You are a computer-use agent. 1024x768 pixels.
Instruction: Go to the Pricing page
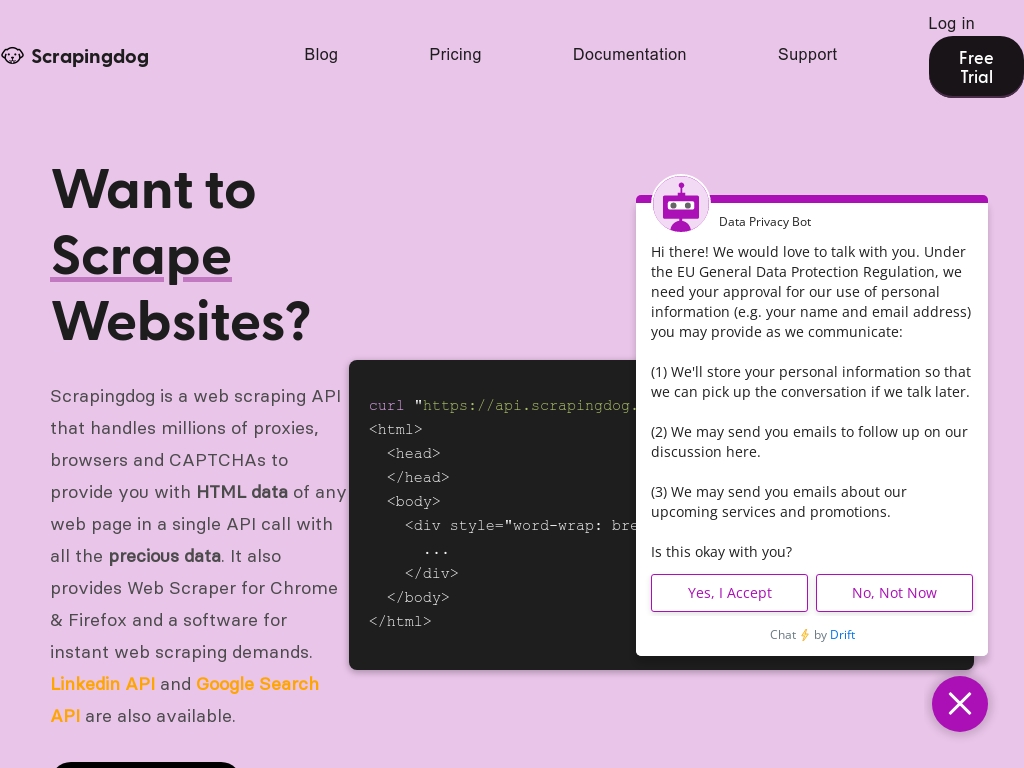[455, 54]
